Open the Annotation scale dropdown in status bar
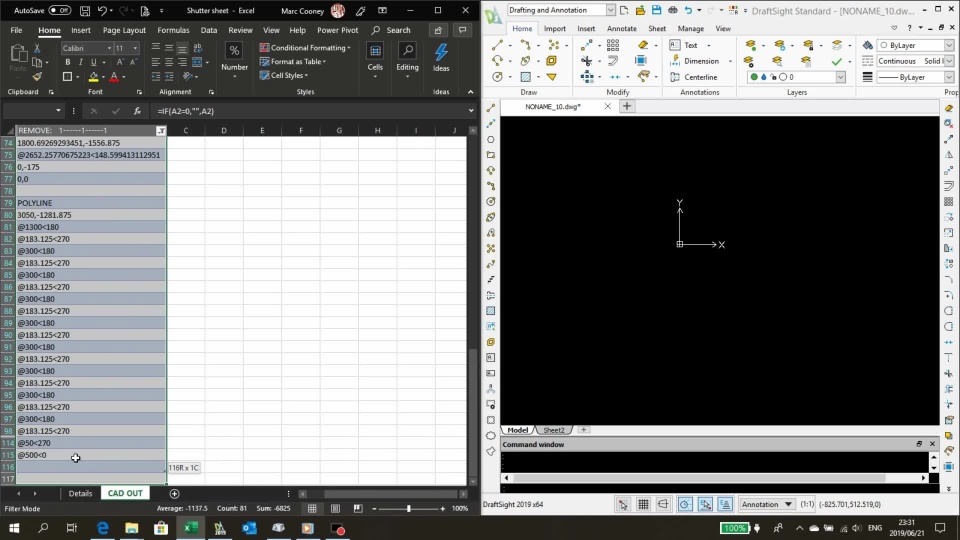Image resolution: width=960 pixels, height=540 pixels. [767, 504]
